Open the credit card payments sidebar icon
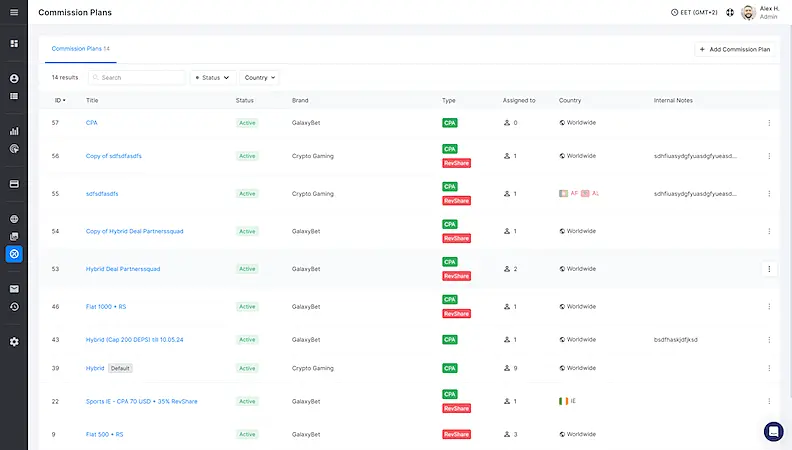 point(14,184)
